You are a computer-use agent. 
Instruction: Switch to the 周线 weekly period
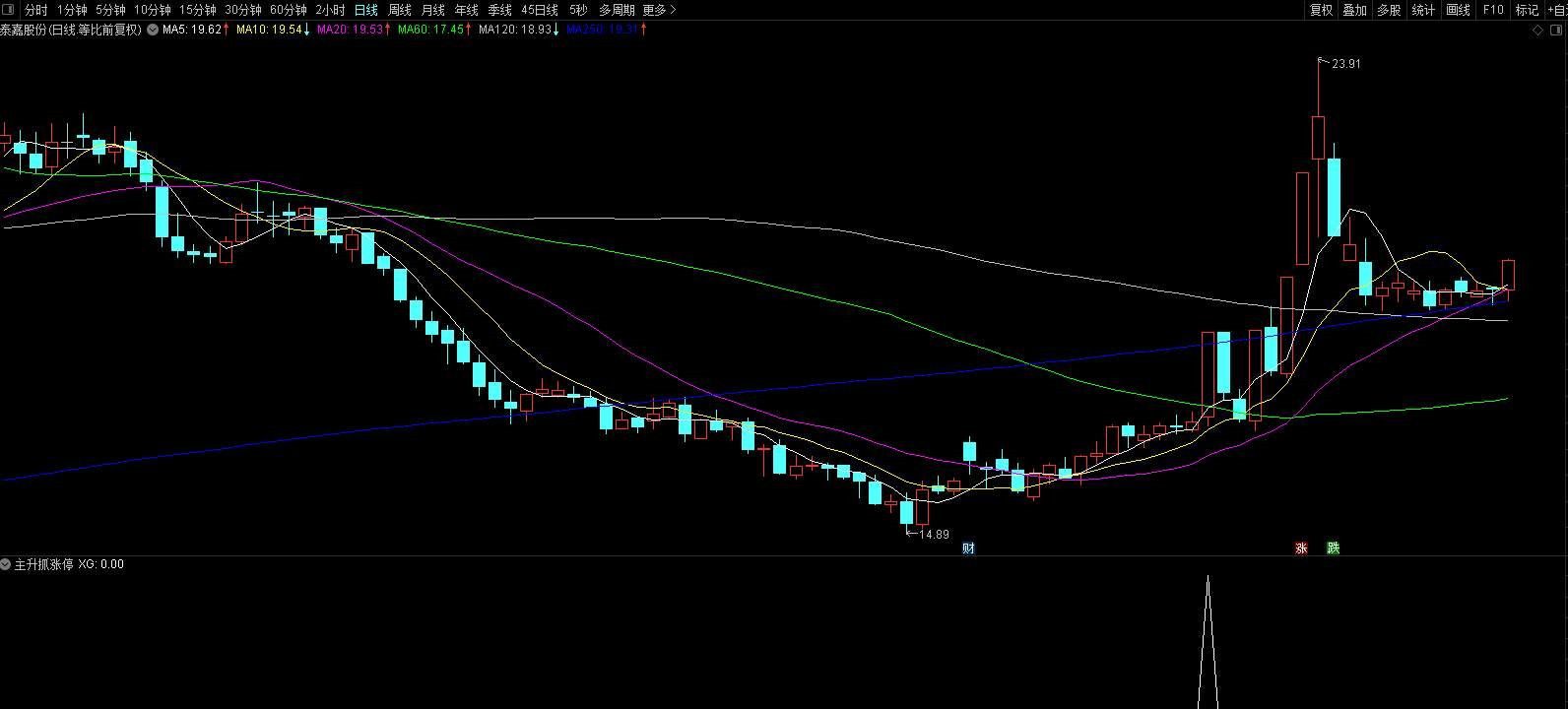click(399, 10)
